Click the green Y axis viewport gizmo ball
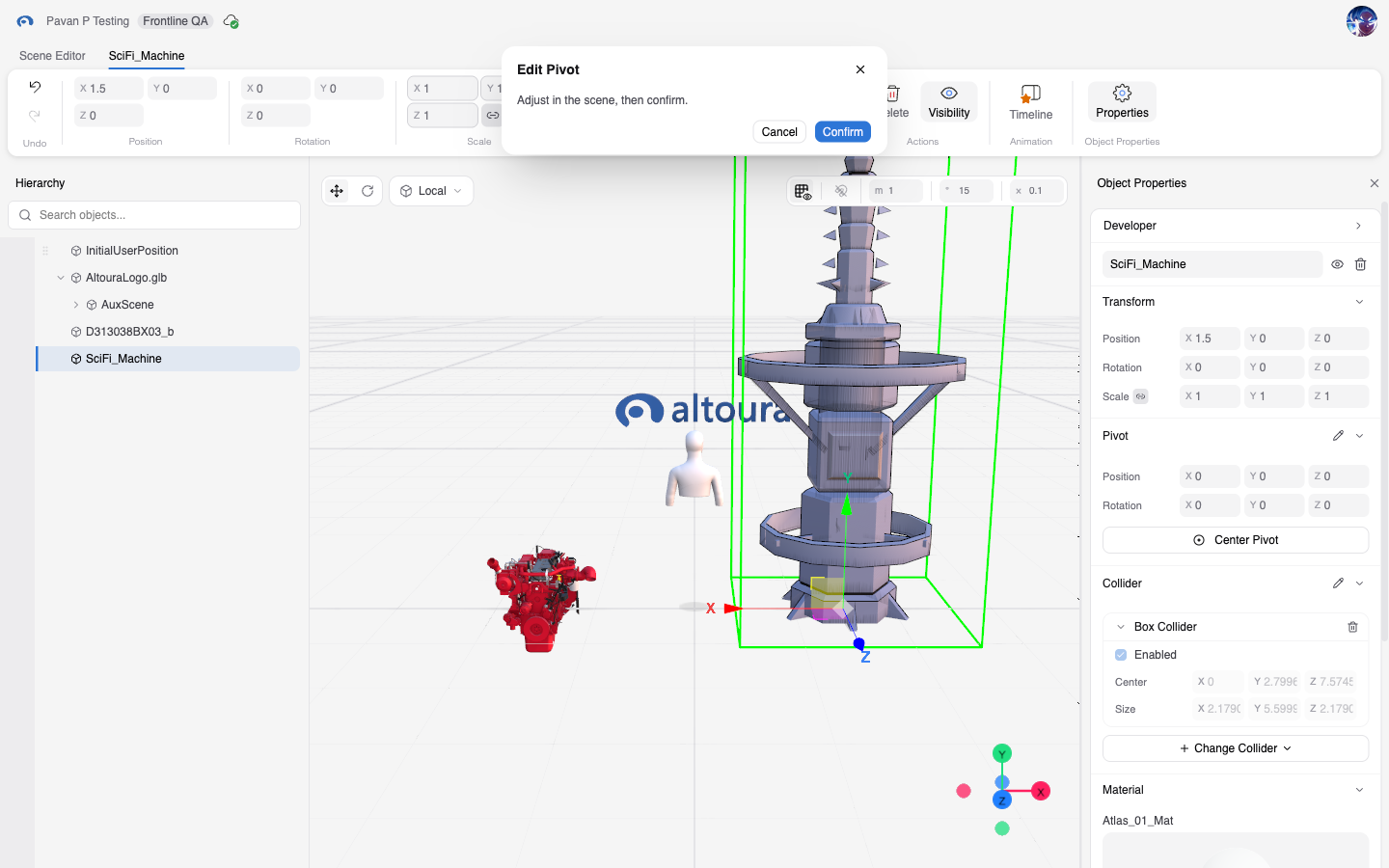The image size is (1389, 868). pos(1002,754)
